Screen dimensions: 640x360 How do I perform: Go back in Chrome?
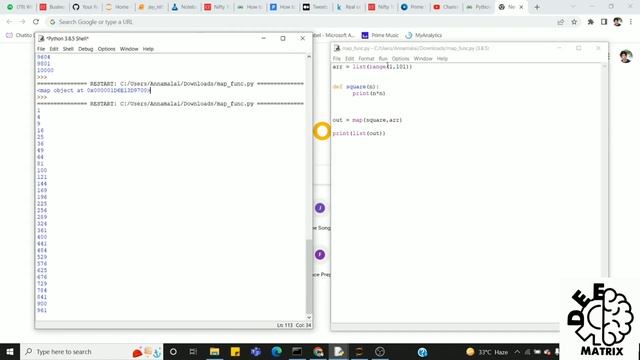point(9,22)
